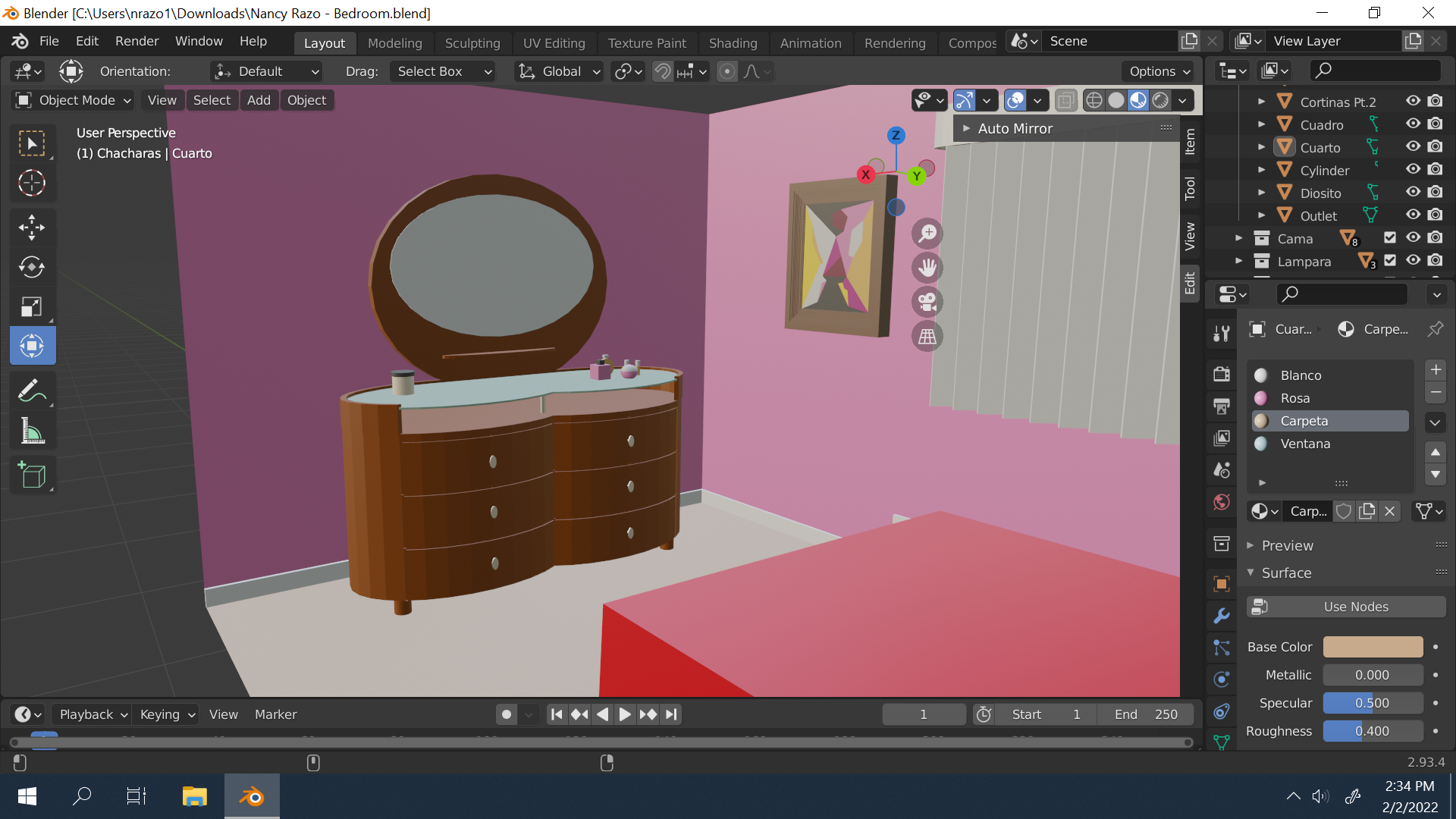Click the Cursor tool icon
The width and height of the screenshot is (1456, 819).
point(32,183)
